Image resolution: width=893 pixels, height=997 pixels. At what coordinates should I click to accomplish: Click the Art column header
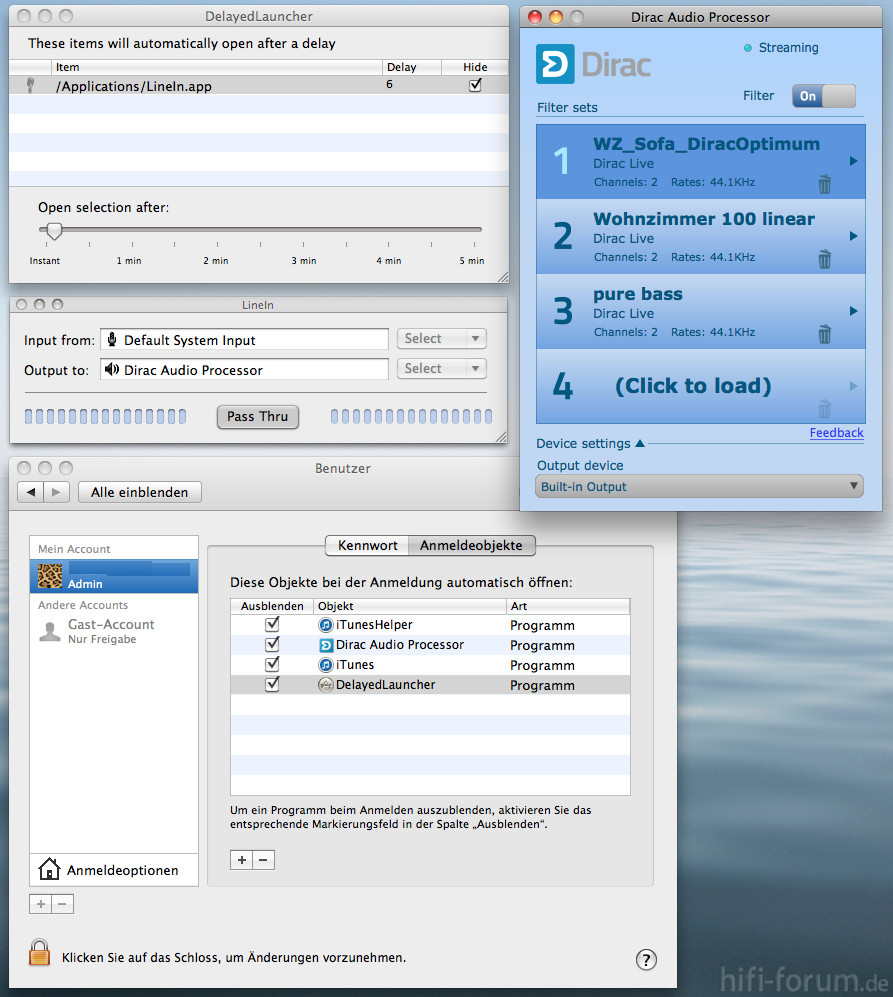coord(568,606)
